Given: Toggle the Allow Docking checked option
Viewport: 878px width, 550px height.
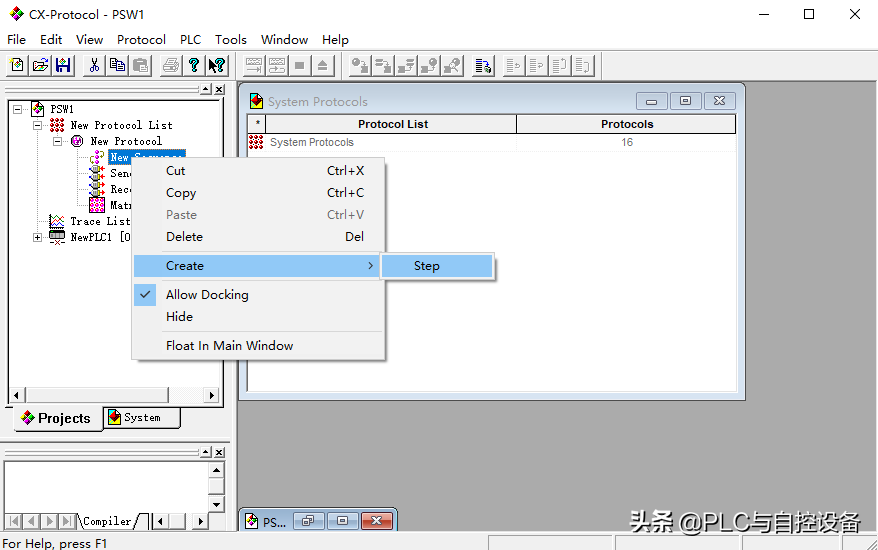Looking at the screenshot, I should point(207,295).
